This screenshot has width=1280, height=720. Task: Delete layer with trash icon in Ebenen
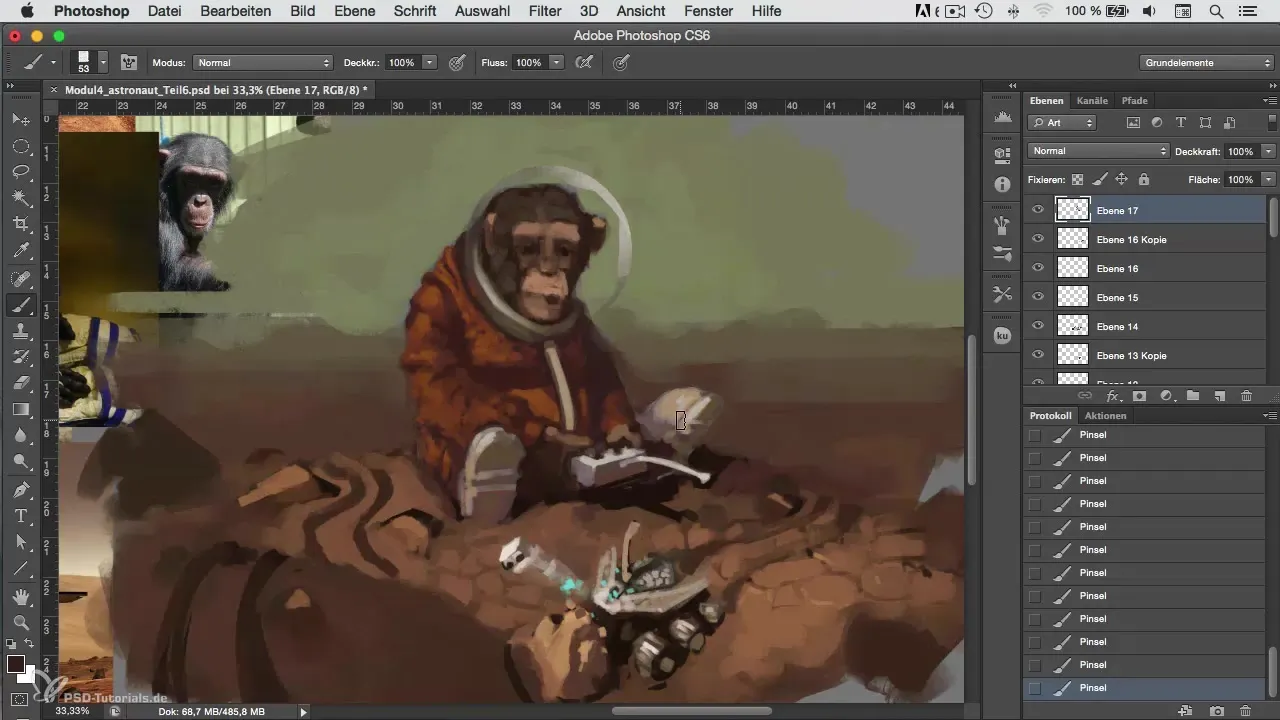click(1246, 396)
